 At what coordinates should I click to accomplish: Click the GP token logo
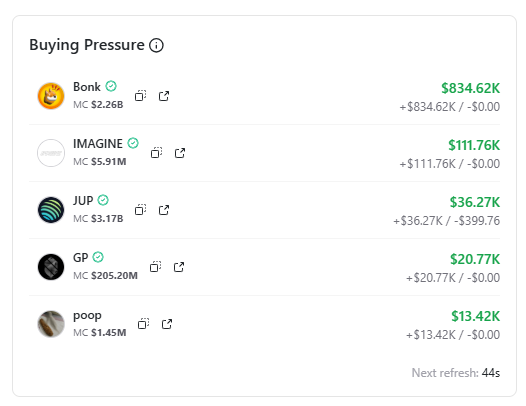[51, 267]
